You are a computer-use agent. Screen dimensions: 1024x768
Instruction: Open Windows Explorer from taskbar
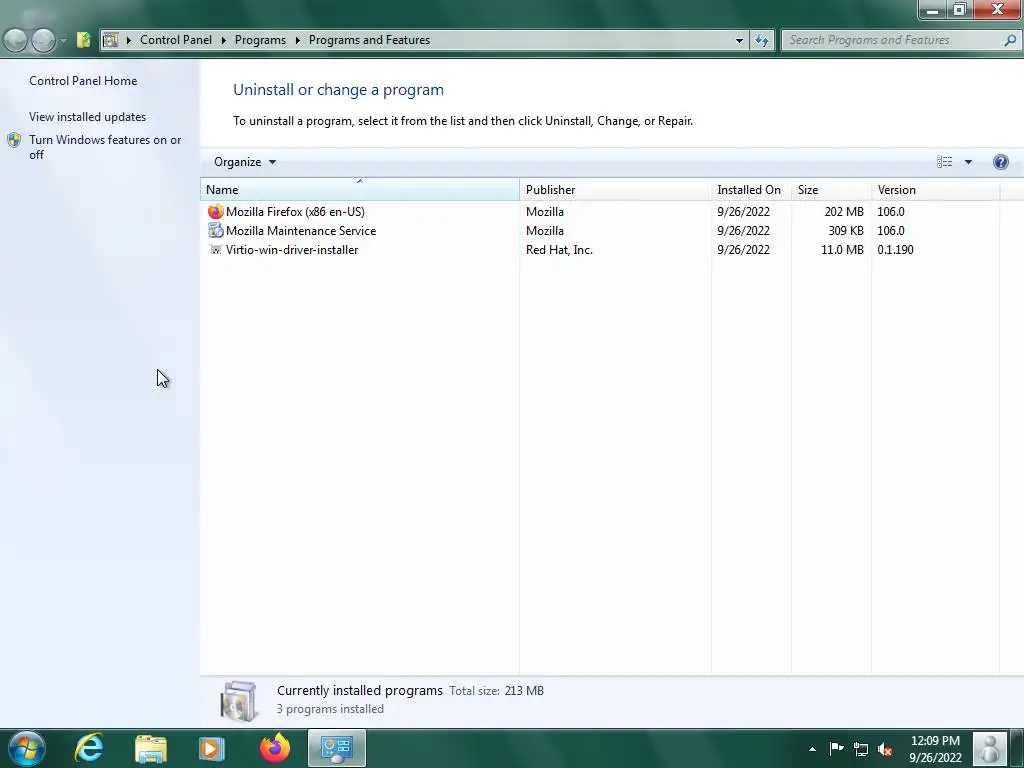click(151, 748)
